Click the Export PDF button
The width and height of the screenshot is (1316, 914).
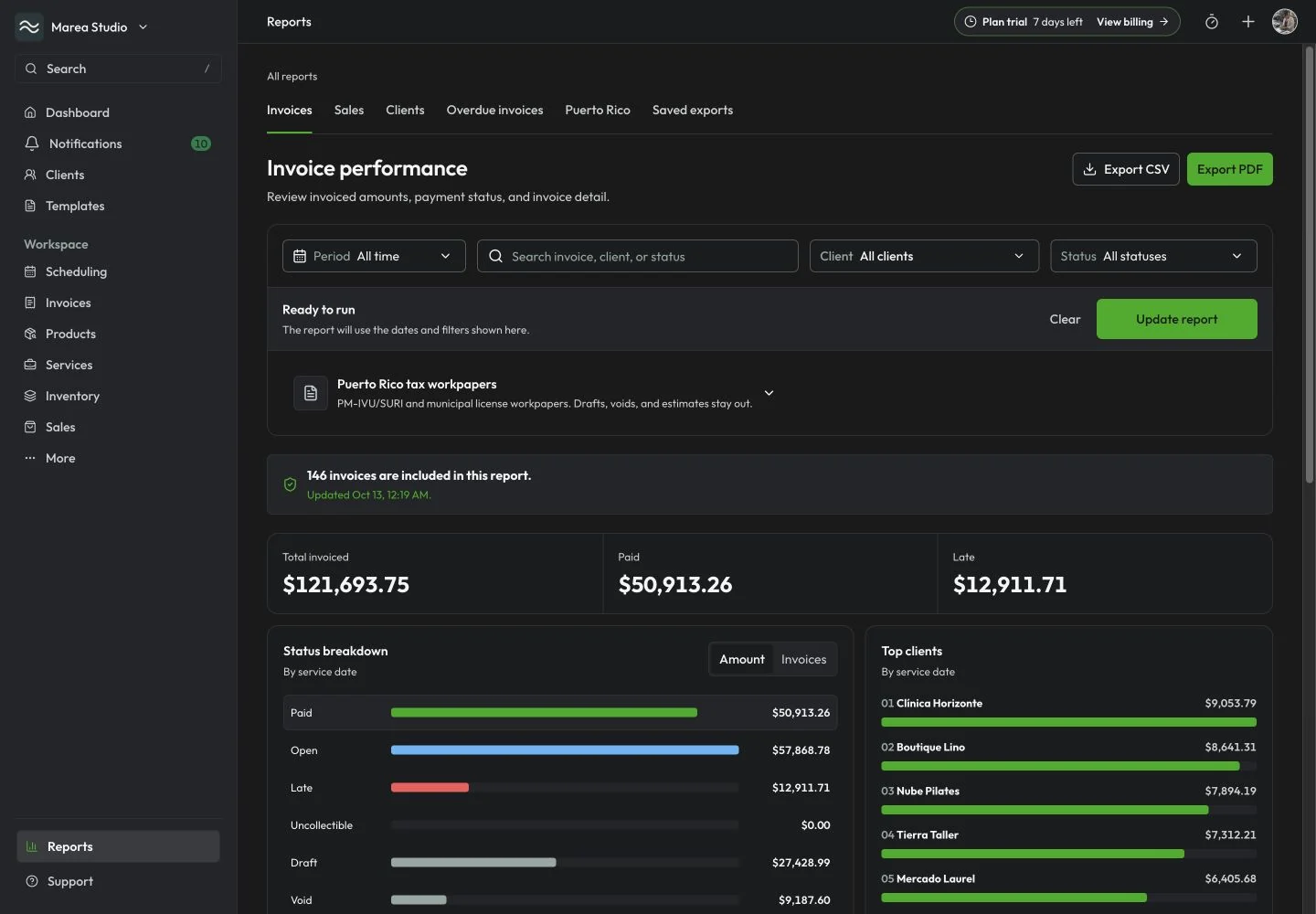(x=1230, y=169)
